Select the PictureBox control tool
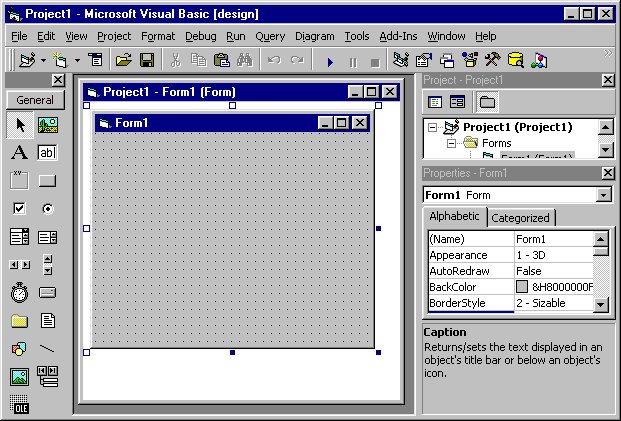This screenshot has height=421, width=621. [x=48, y=125]
